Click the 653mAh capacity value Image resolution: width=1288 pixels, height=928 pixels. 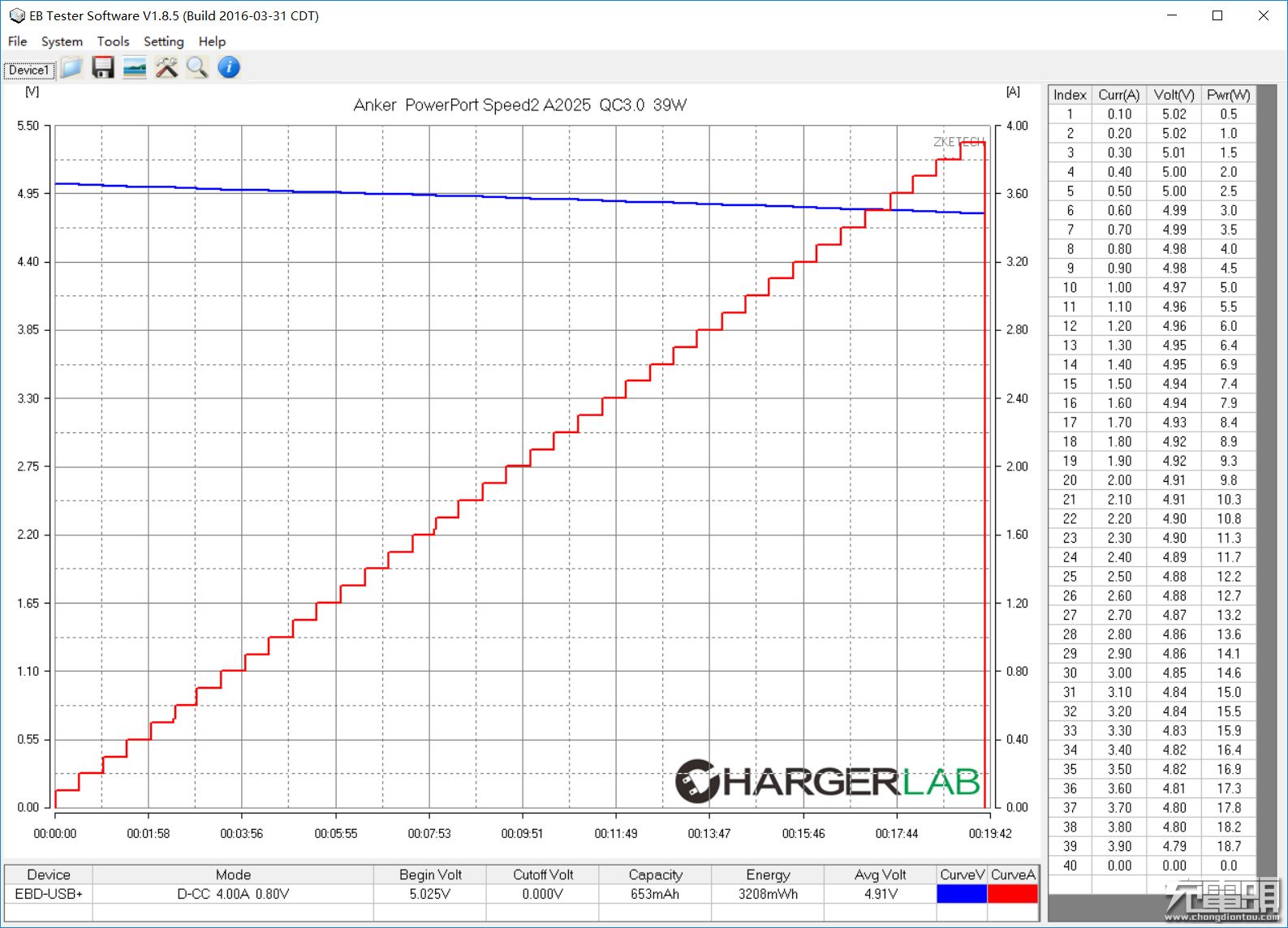click(656, 894)
